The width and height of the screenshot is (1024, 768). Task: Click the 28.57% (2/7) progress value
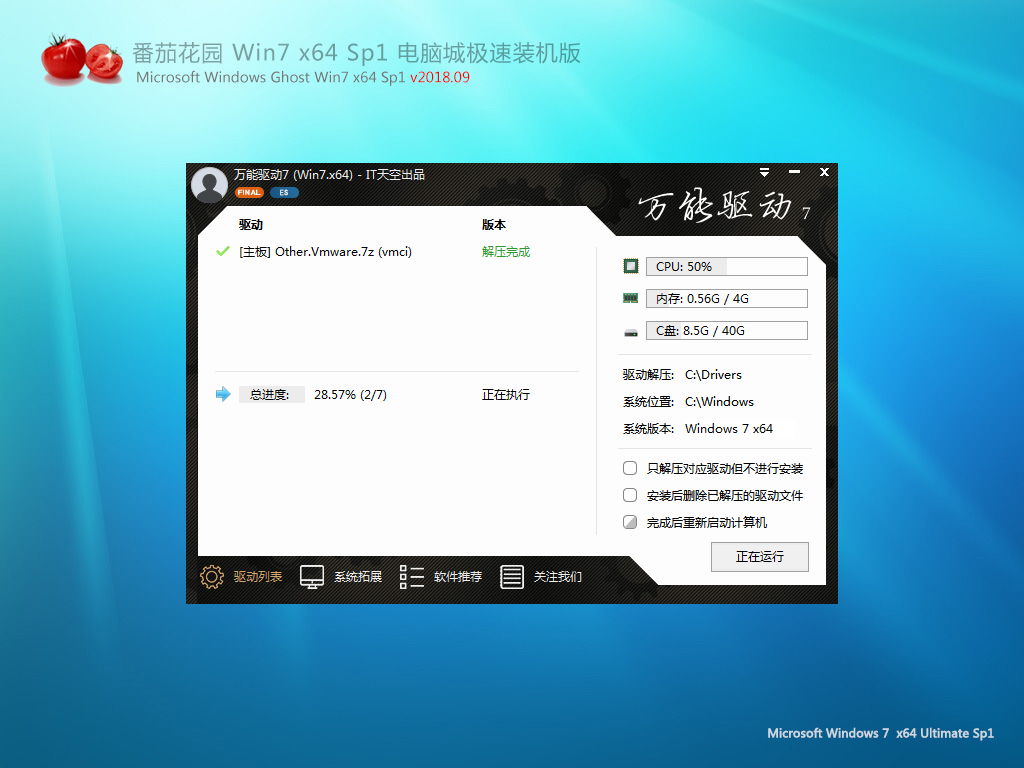[350, 394]
